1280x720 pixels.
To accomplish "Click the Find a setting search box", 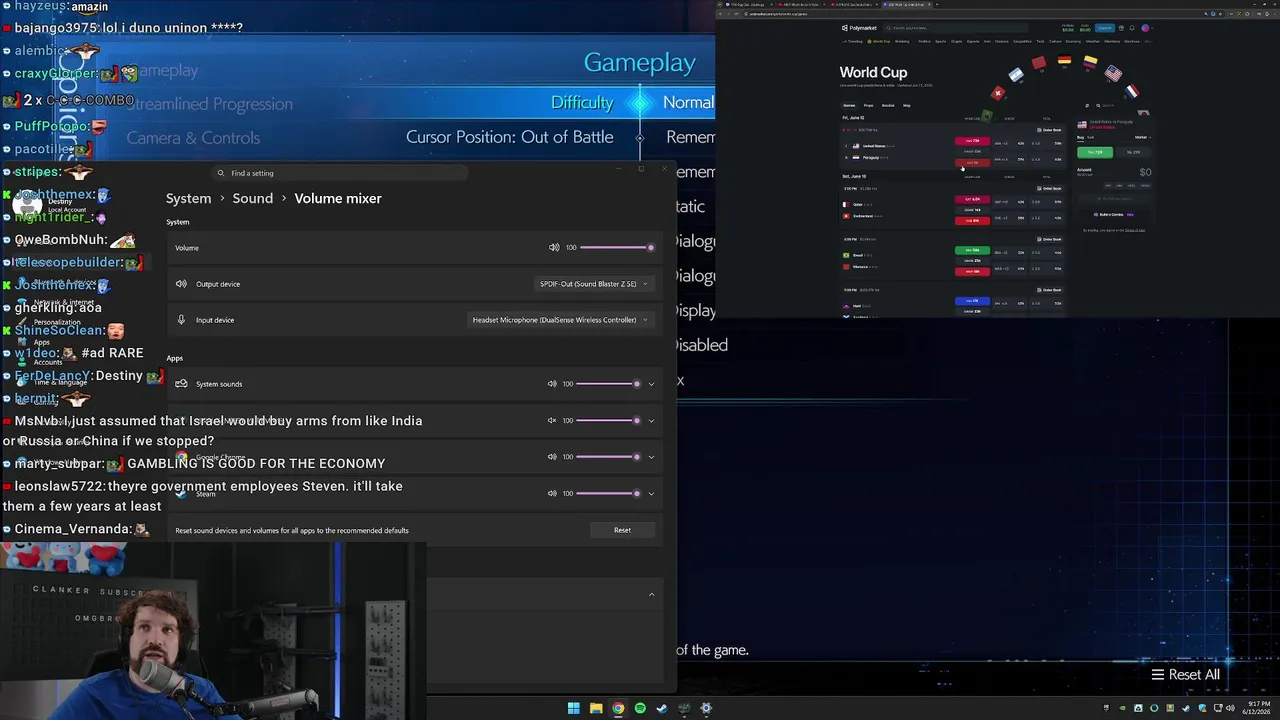I will tap(340, 173).
